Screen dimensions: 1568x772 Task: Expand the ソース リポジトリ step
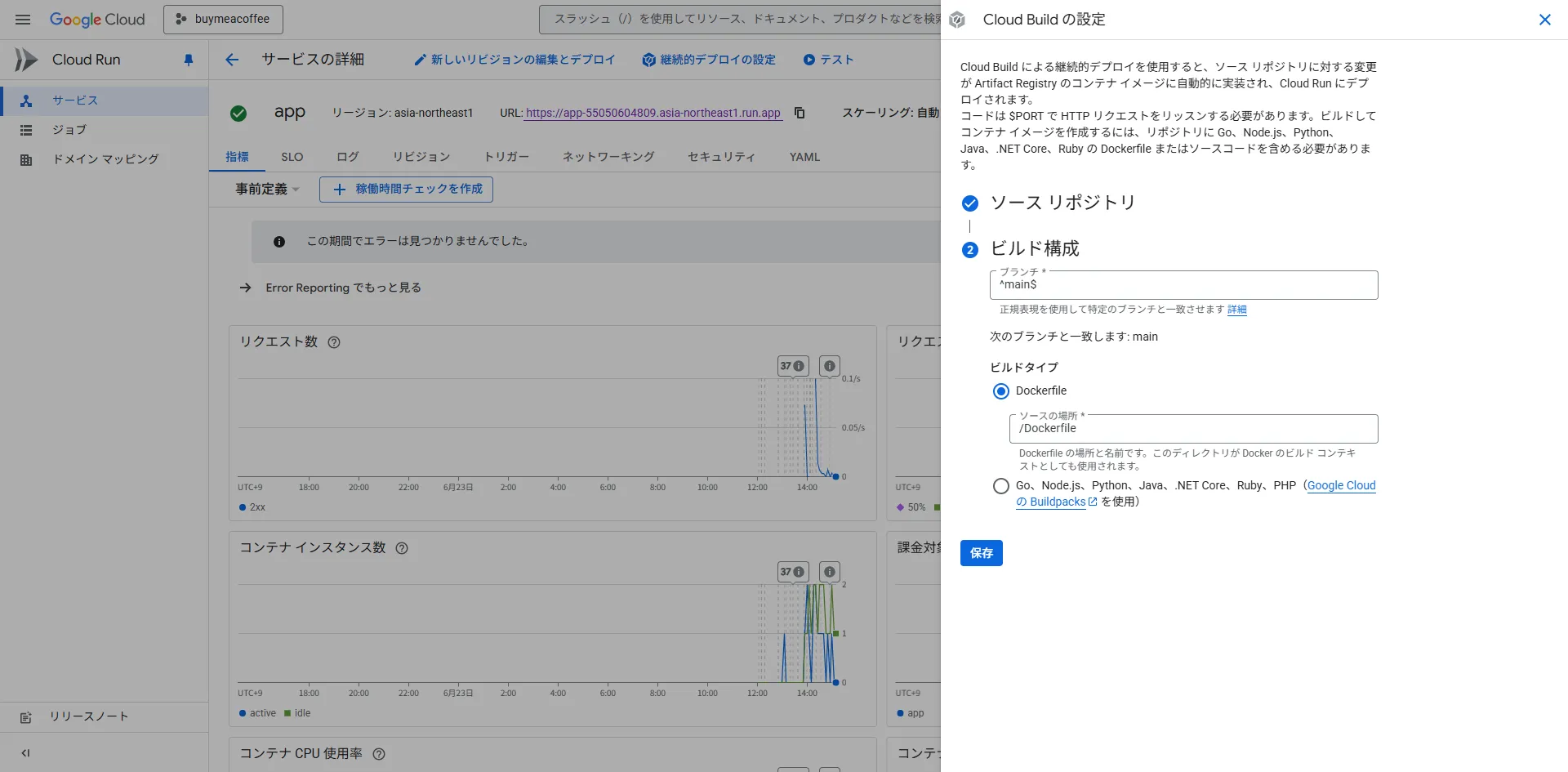tap(1062, 203)
